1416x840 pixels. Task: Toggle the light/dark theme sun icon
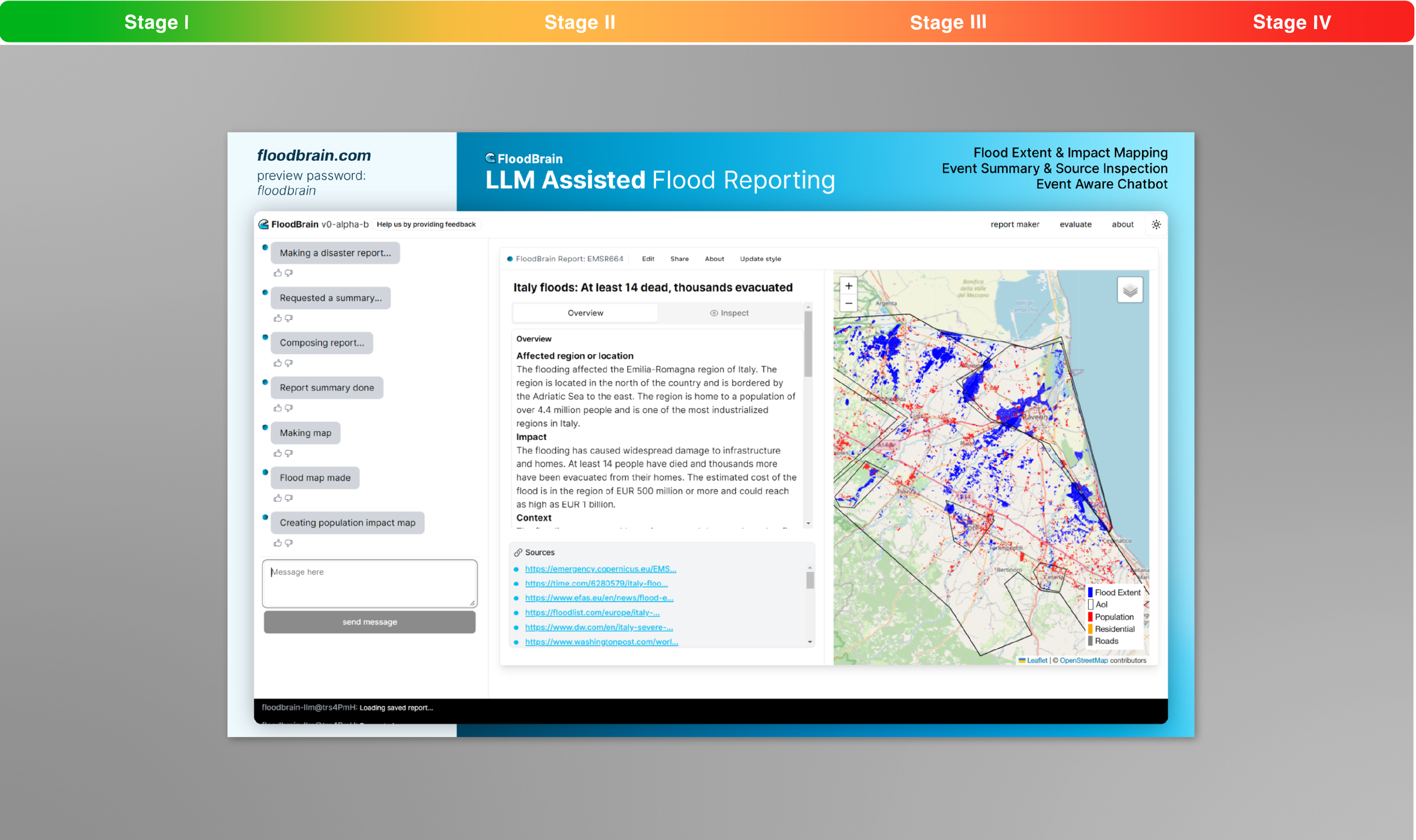[1156, 224]
